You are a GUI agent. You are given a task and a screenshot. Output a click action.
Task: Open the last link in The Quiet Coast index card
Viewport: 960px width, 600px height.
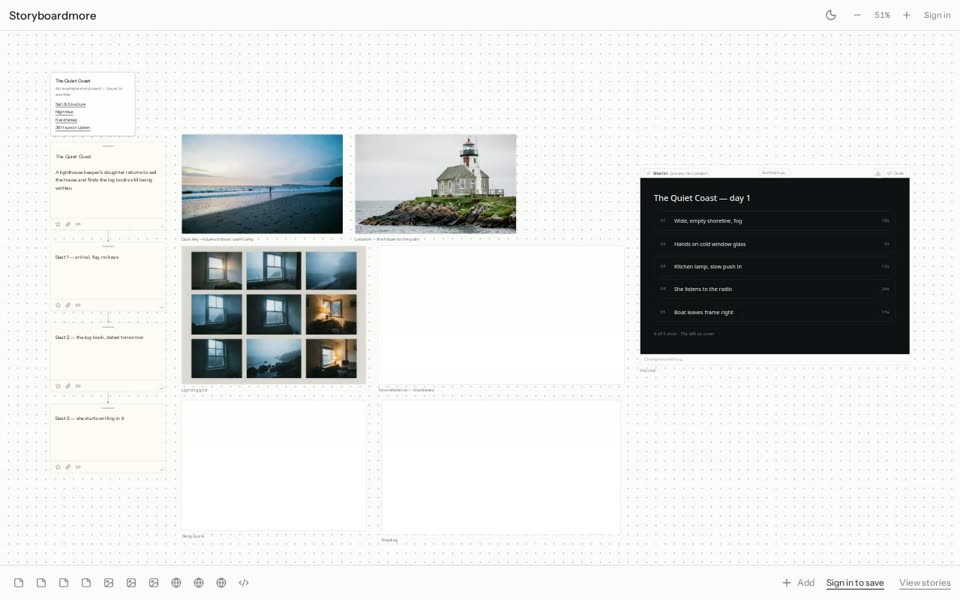click(x=73, y=128)
